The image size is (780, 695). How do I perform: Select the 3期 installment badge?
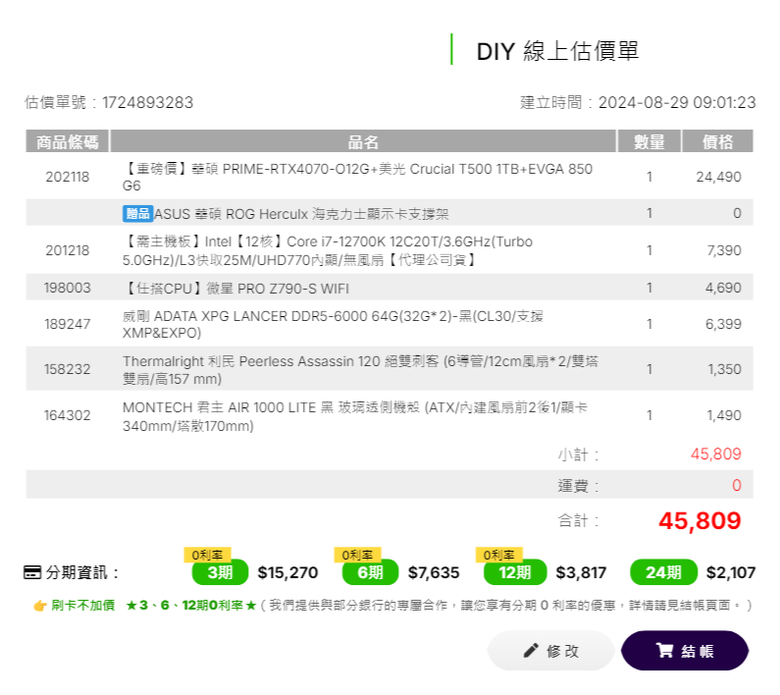(x=220, y=572)
